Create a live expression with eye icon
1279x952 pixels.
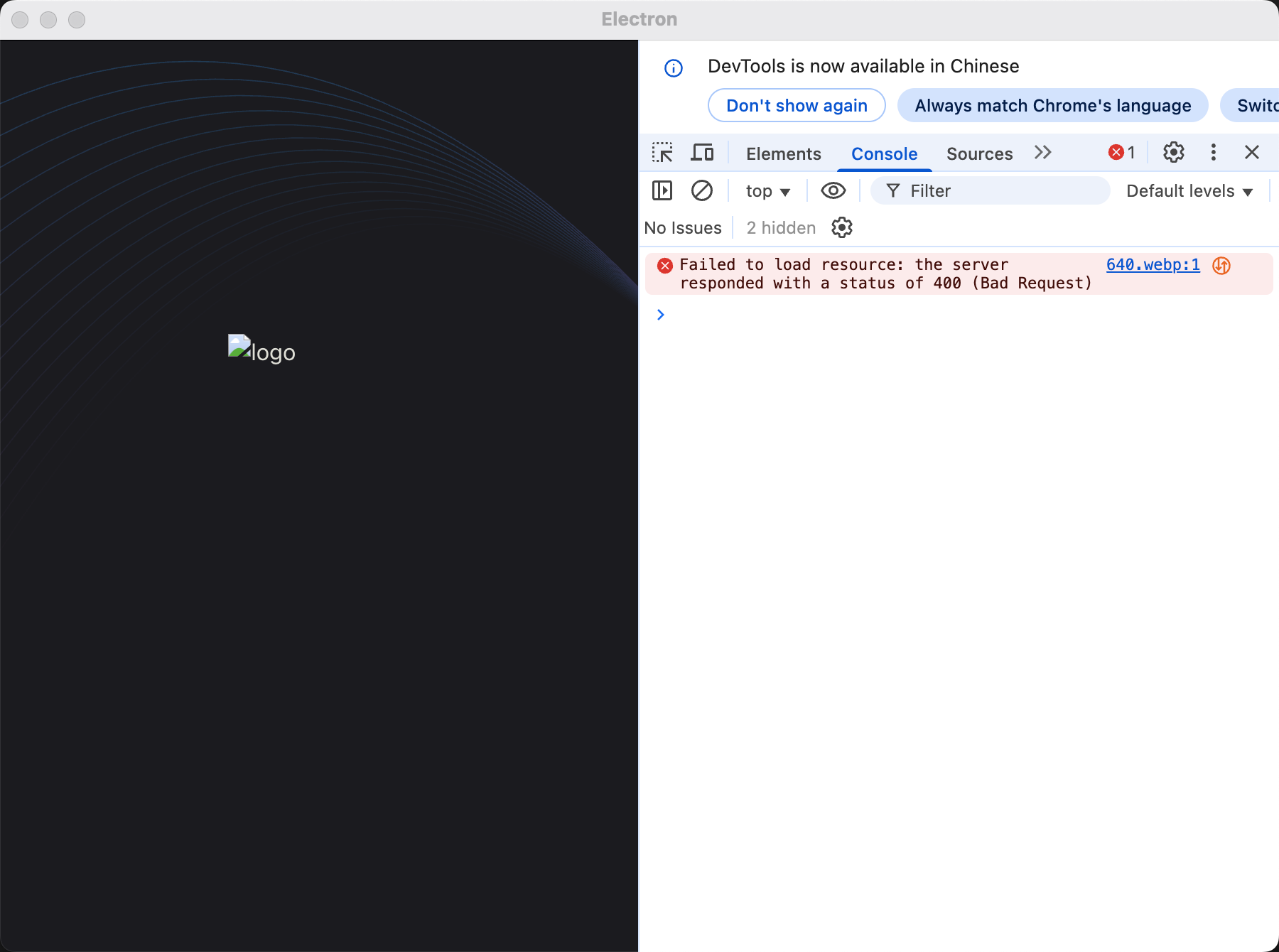point(833,191)
